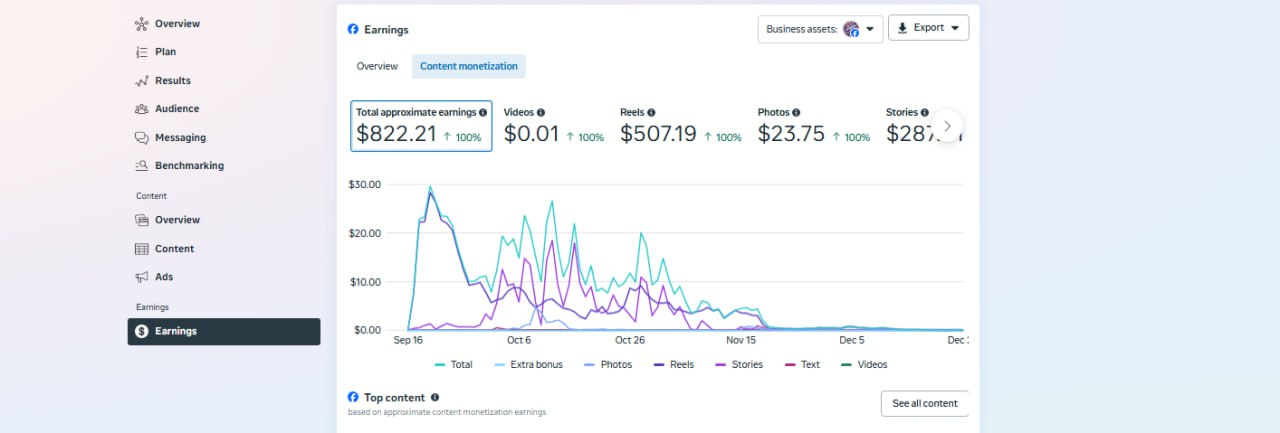Select the Plan checklist icon
The image size is (1280, 433).
[142, 52]
